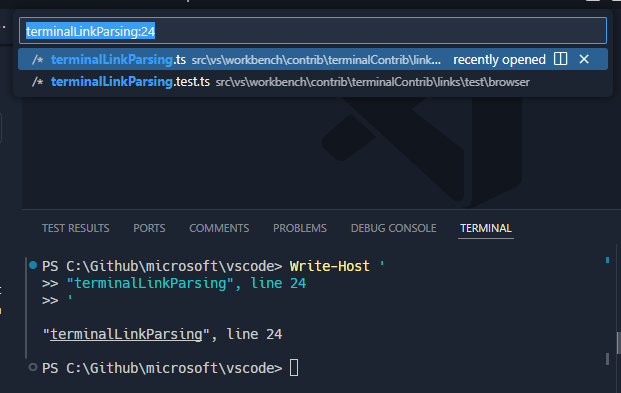Open the underlined terminalLinkParsing terminal link
The width and height of the screenshot is (621, 393).
(126, 334)
